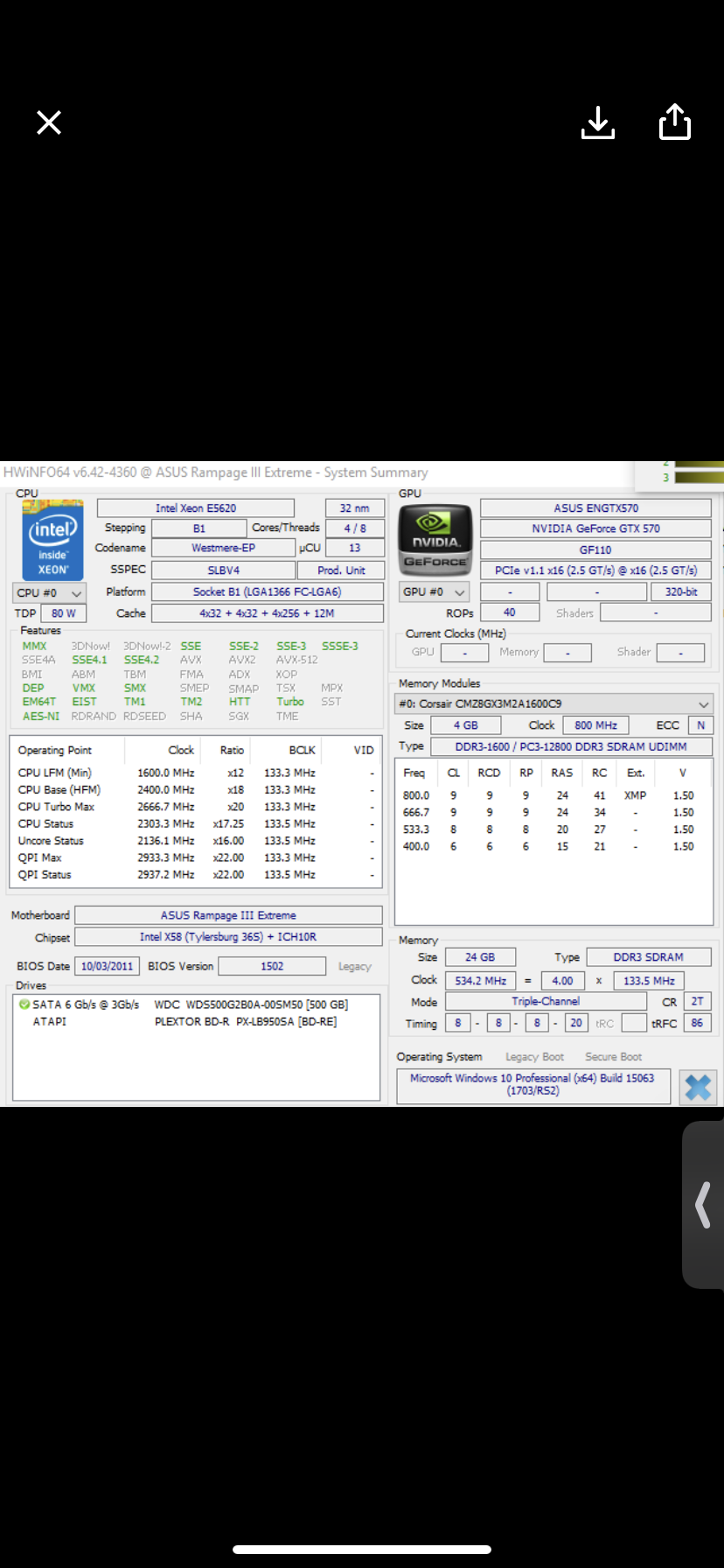Click the Intel Xeon E5620 name field
Screen dimensions: 724x1568
[x=196, y=508]
